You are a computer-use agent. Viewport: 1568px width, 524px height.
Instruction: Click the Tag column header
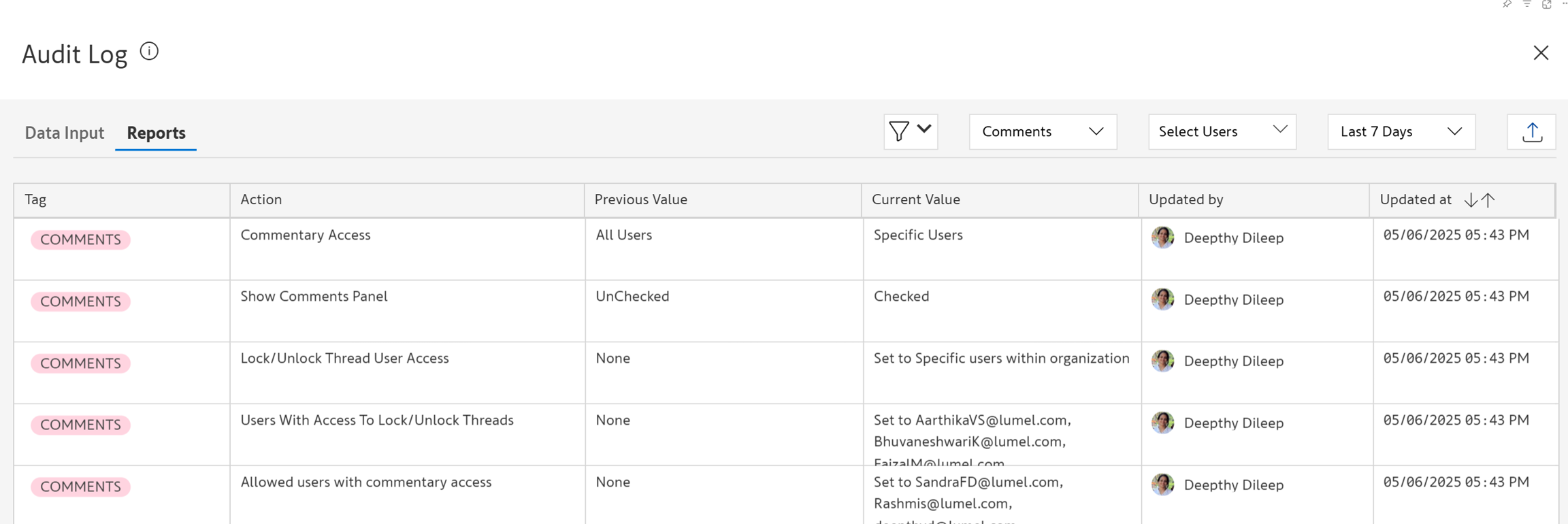click(35, 199)
